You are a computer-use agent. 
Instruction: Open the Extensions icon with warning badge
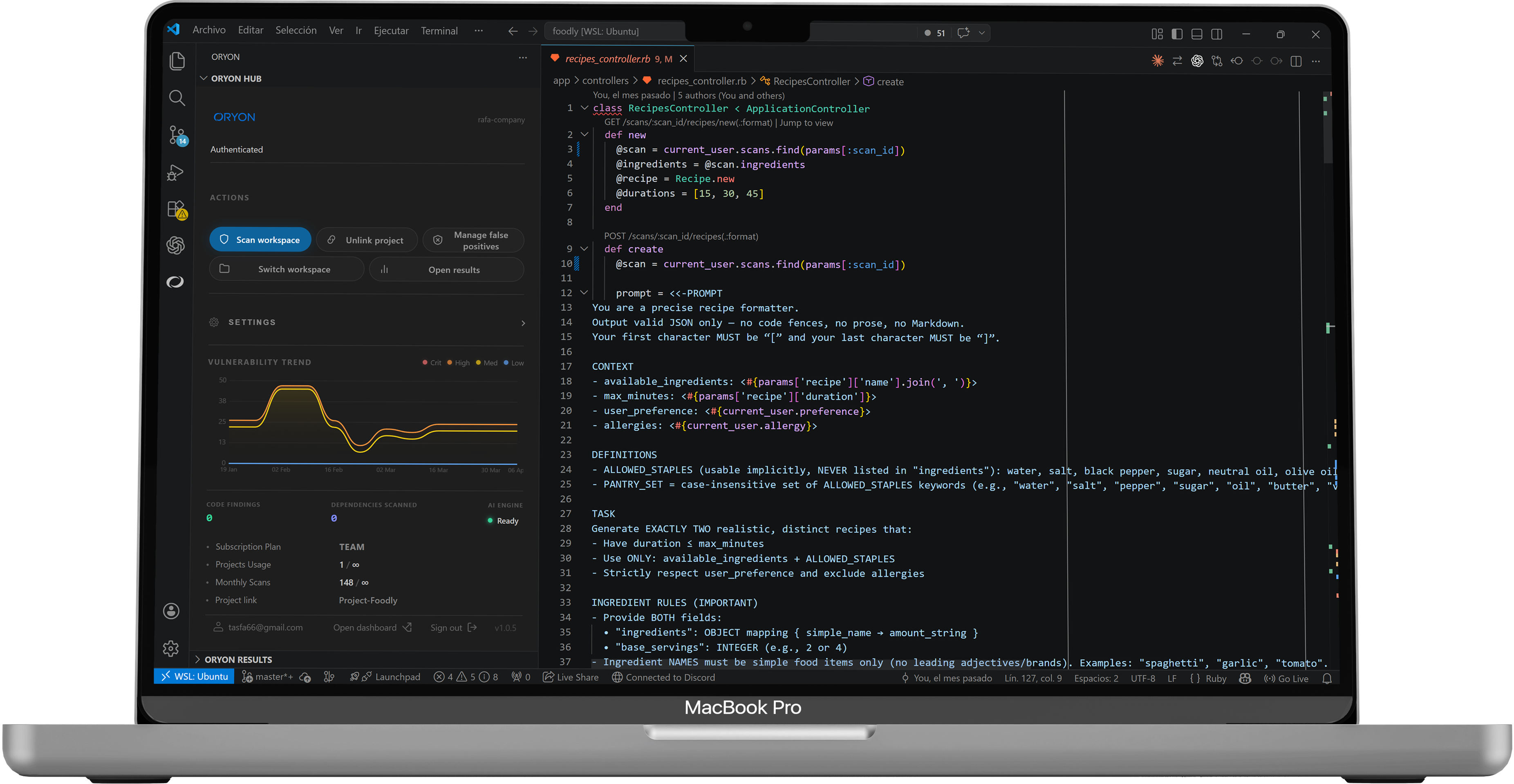[176, 208]
